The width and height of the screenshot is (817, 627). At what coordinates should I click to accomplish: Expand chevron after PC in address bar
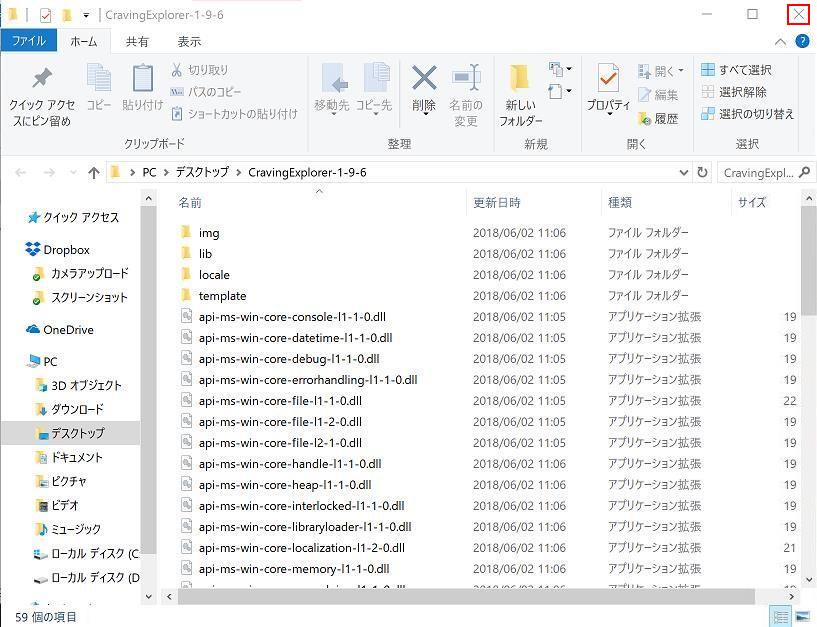tap(166, 173)
